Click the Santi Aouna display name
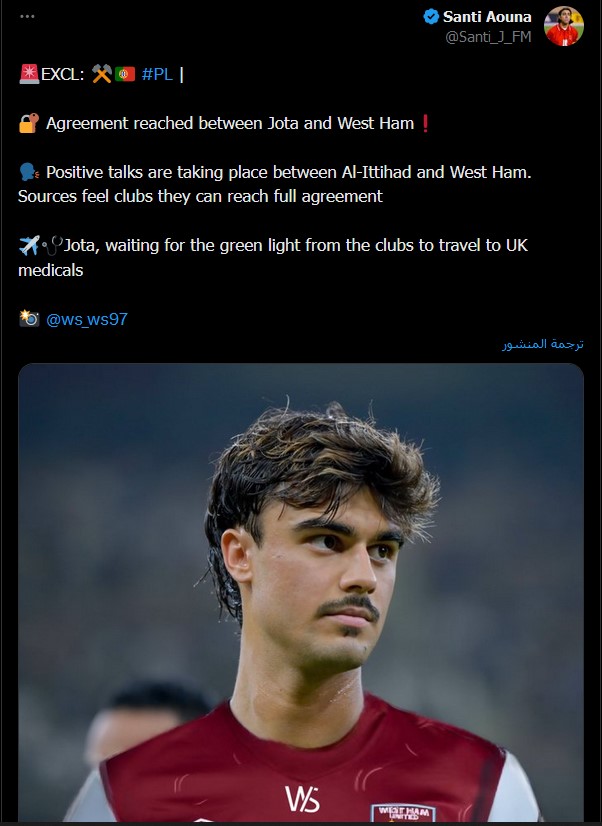The image size is (602, 826). (x=487, y=17)
